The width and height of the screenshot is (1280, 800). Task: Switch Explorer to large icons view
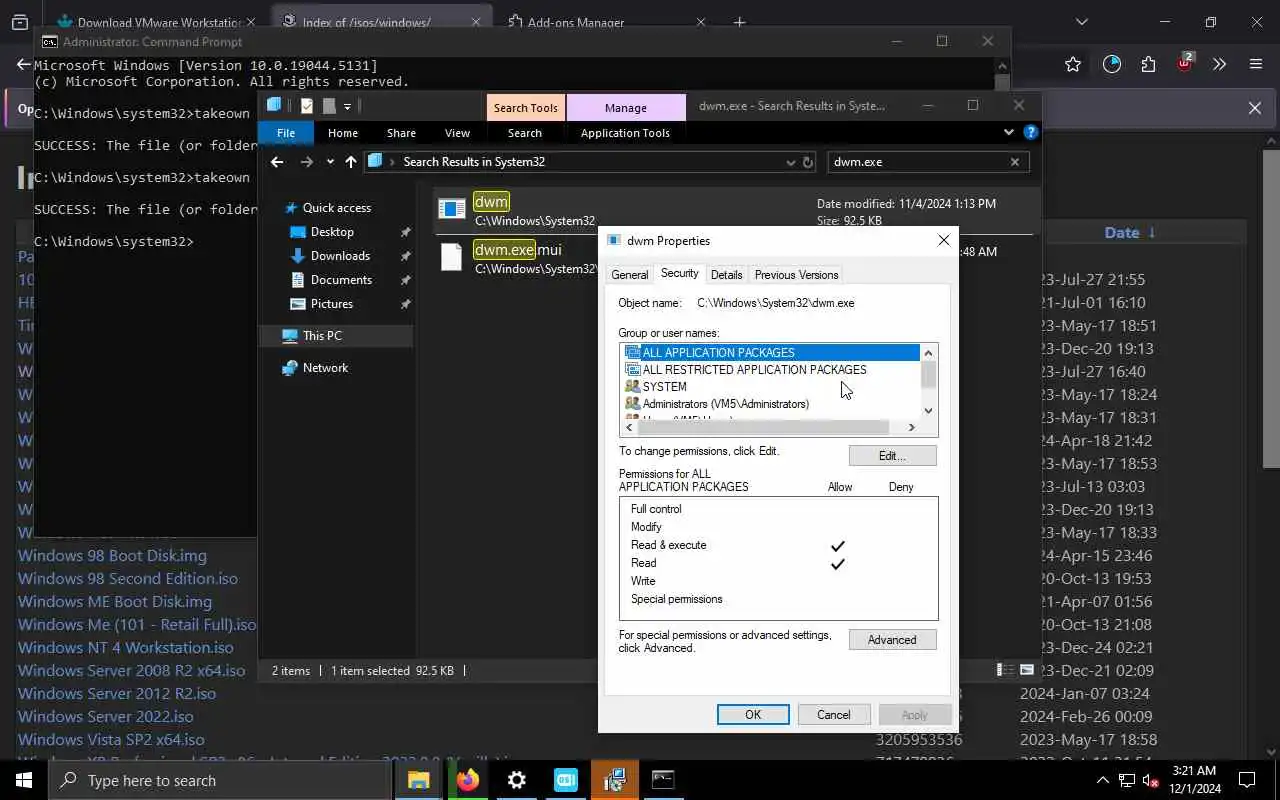1026,670
